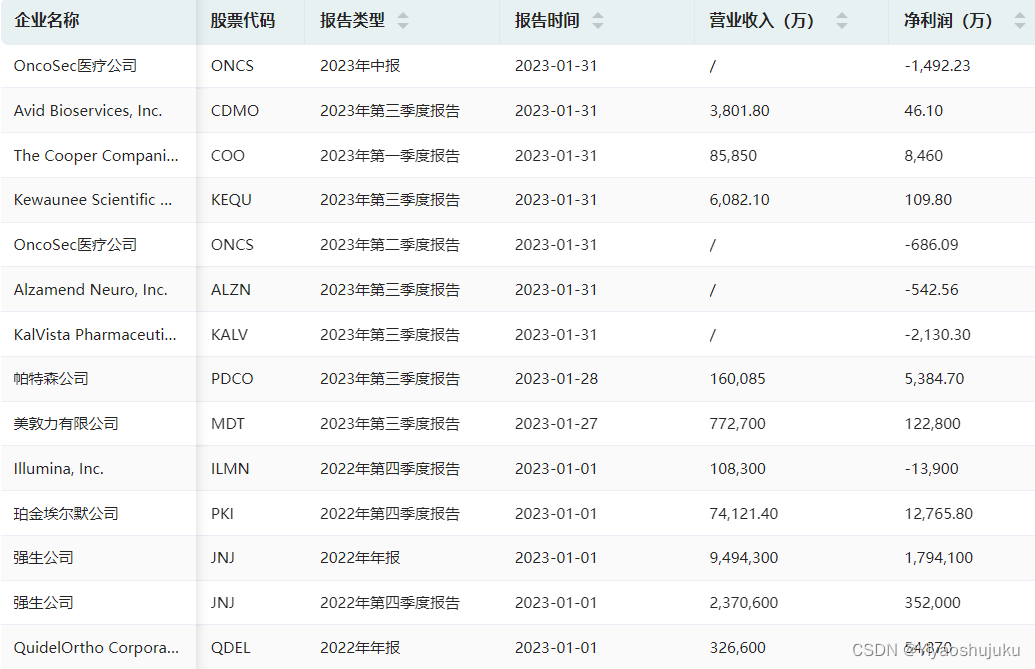Select revenue value 108,300
1035x669 pixels.
point(738,468)
